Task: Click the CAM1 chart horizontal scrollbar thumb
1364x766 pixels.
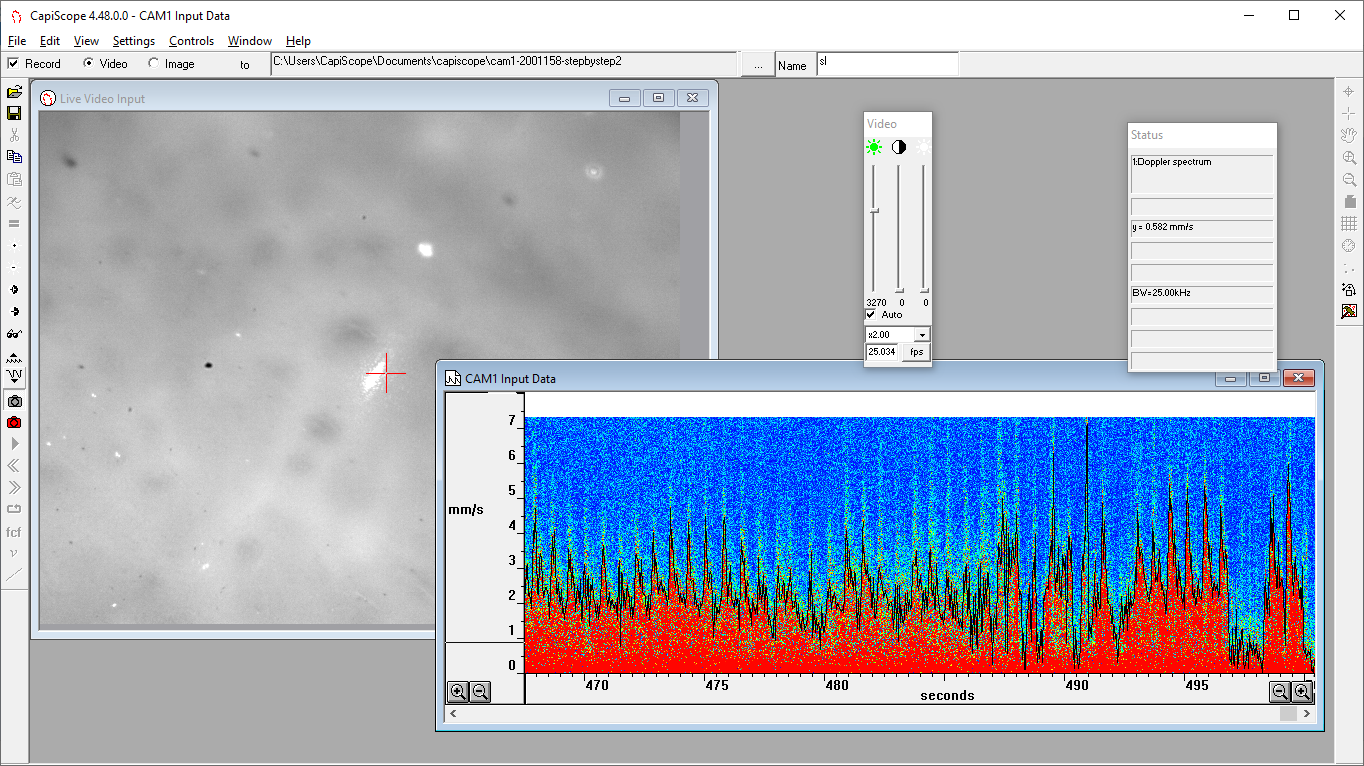Action: [x=1288, y=714]
